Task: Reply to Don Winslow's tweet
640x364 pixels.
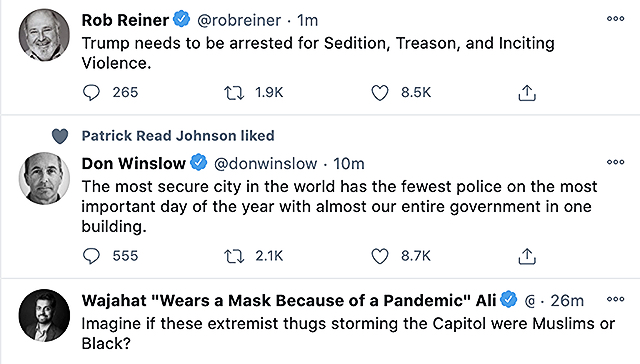Action: tap(91, 256)
